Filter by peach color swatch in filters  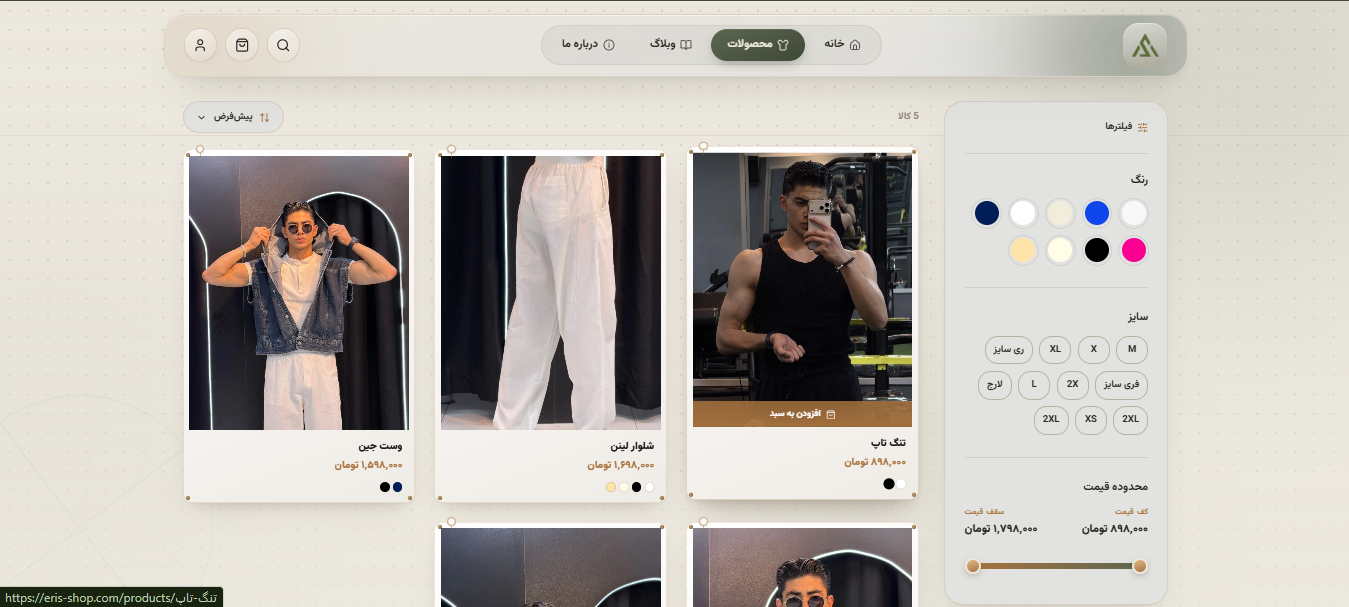[x=1022, y=250]
